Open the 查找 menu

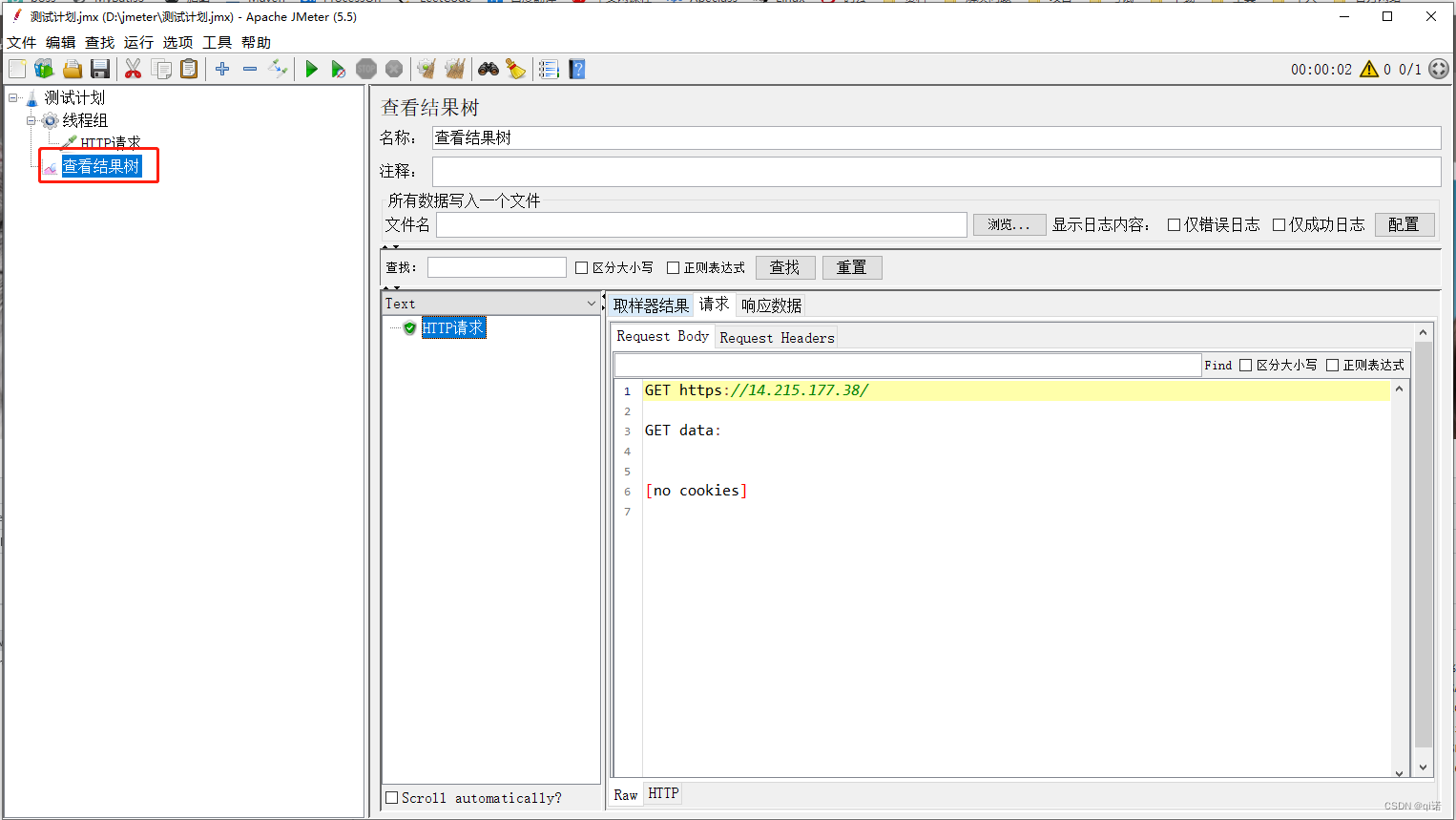(99, 42)
